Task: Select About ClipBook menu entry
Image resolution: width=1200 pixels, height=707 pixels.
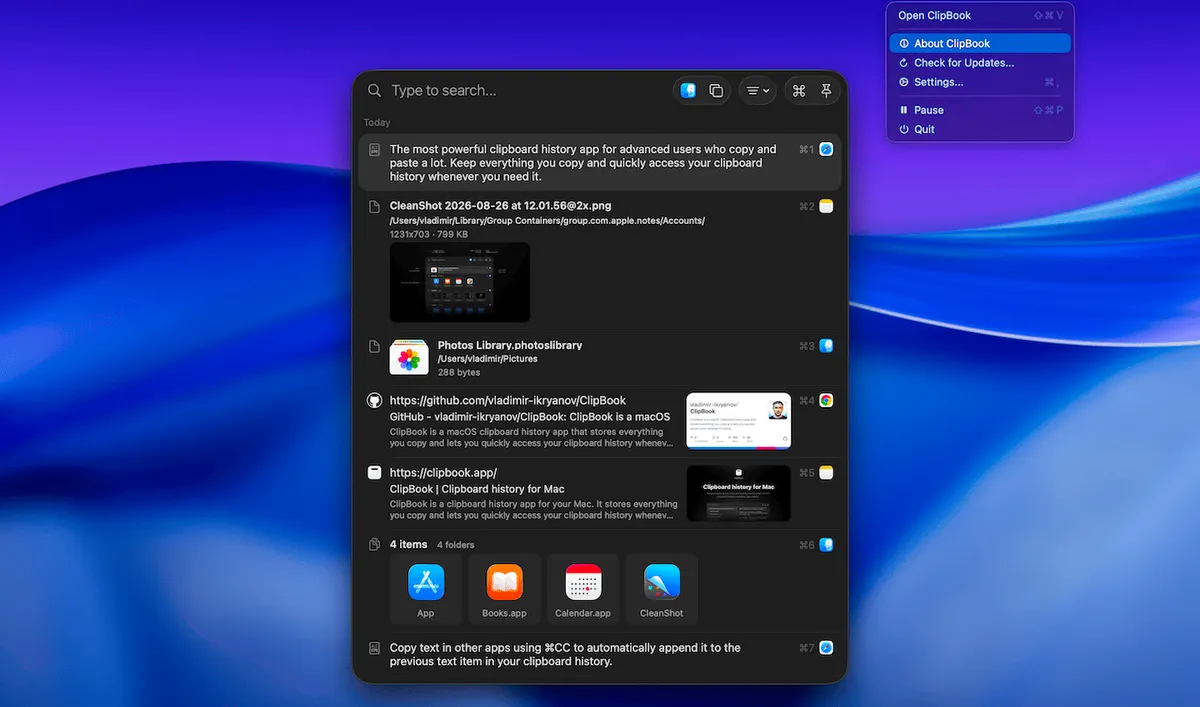Action: (980, 43)
